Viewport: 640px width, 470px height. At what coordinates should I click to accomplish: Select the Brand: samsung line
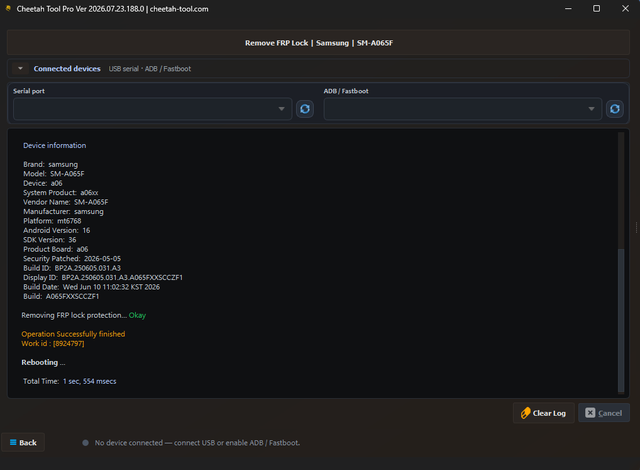[x=50, y=164]
